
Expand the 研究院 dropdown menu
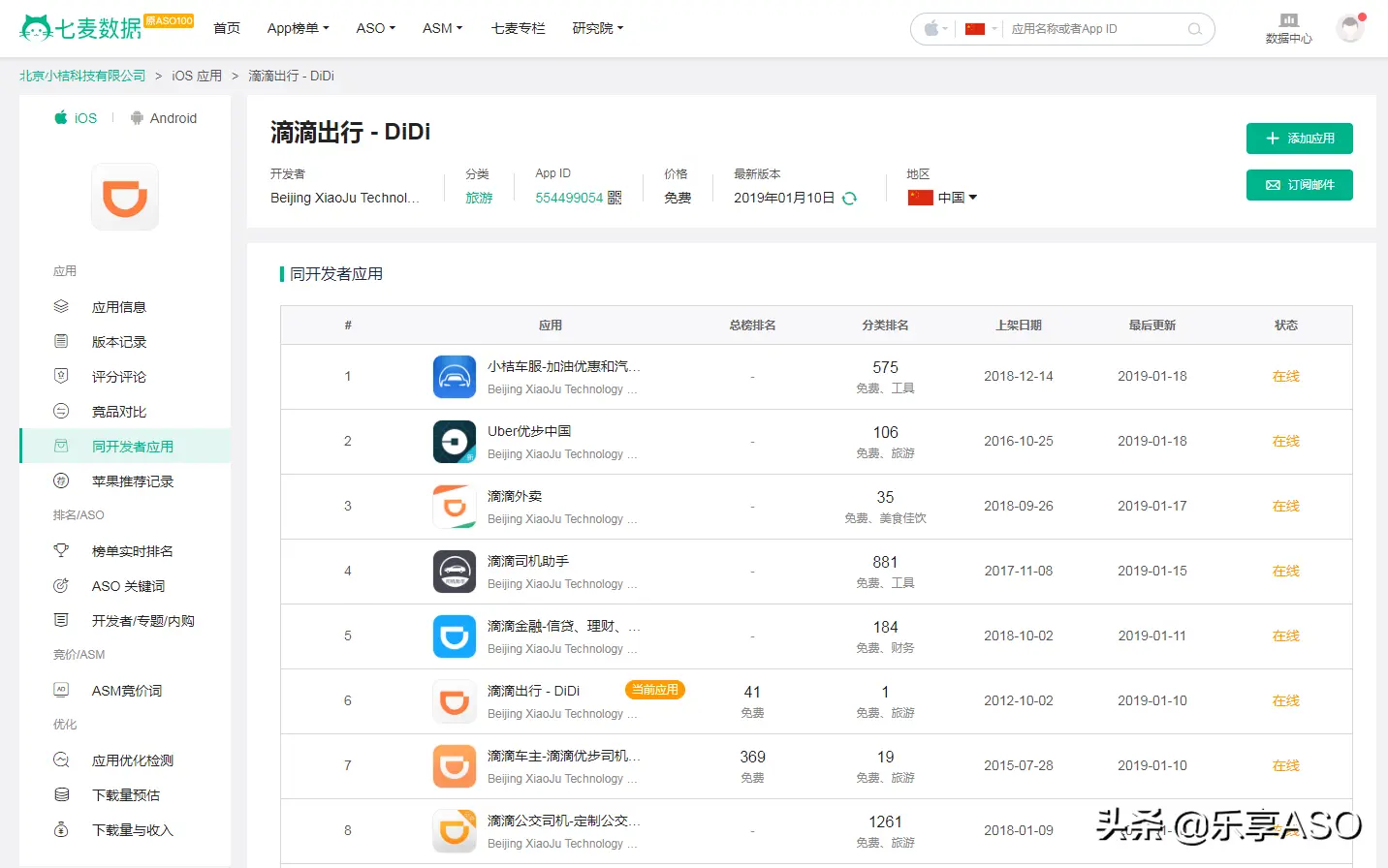point(598,28)
